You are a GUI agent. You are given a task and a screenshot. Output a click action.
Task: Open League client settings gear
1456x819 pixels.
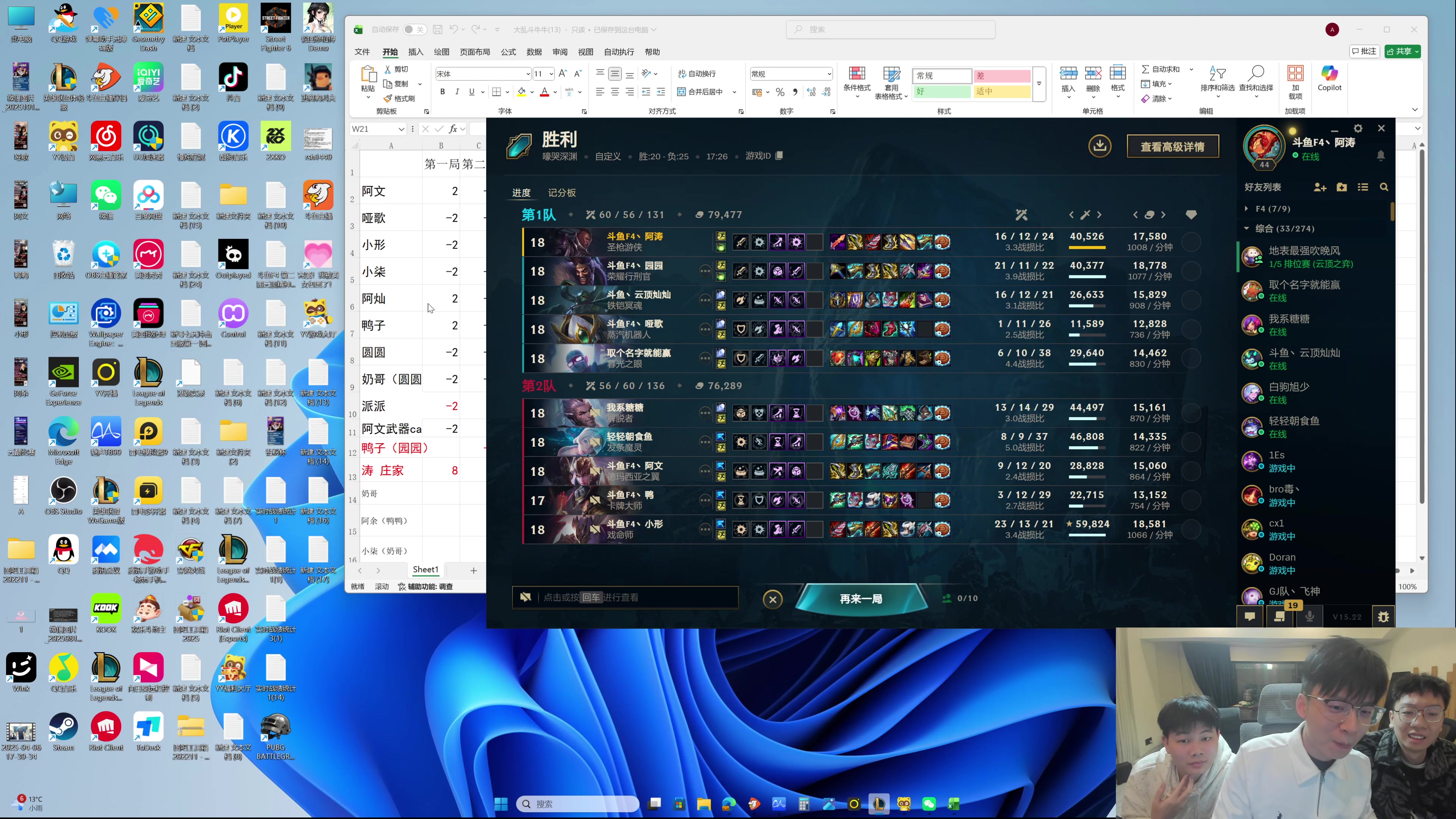tap(1358, 129)
